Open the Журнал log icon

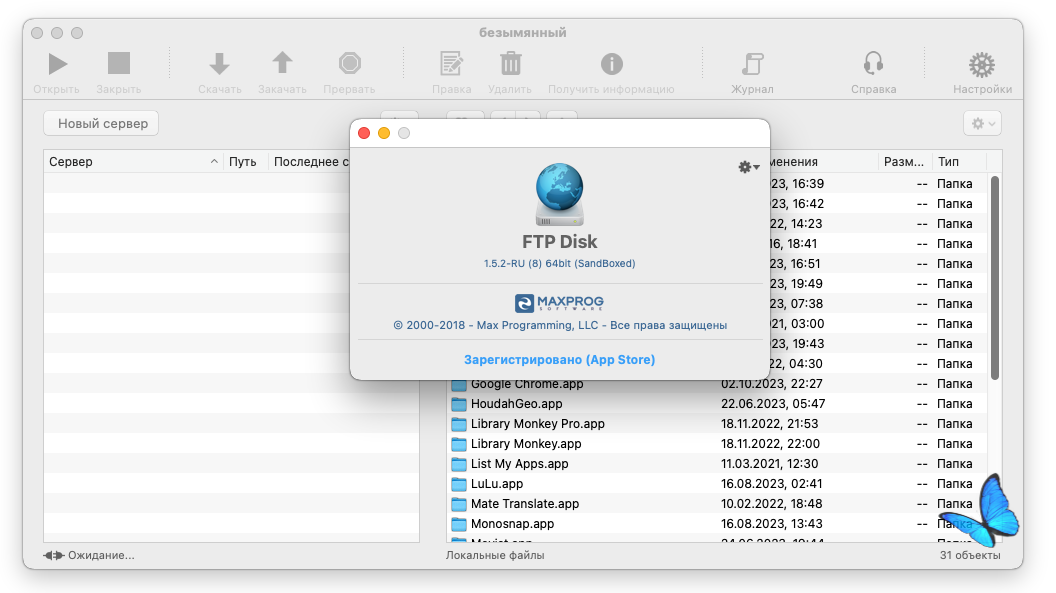coord(752,64)
